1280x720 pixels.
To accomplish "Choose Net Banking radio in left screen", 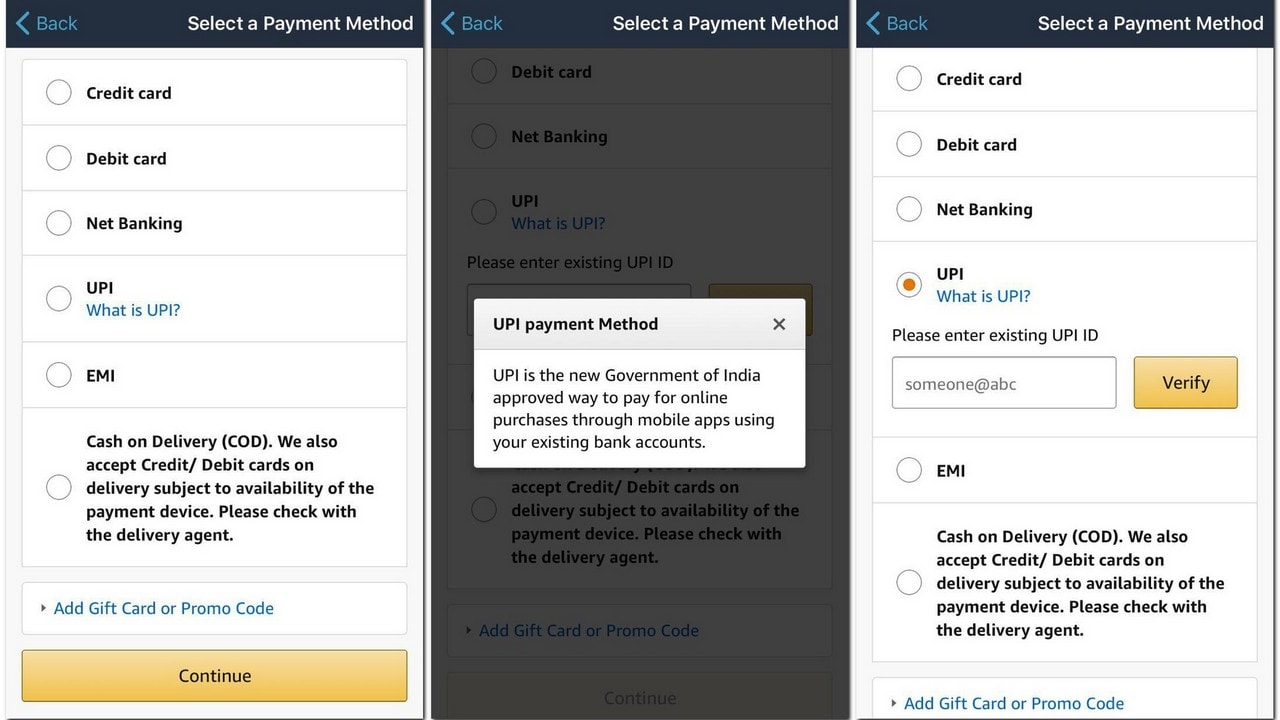I will click(59, 223).
